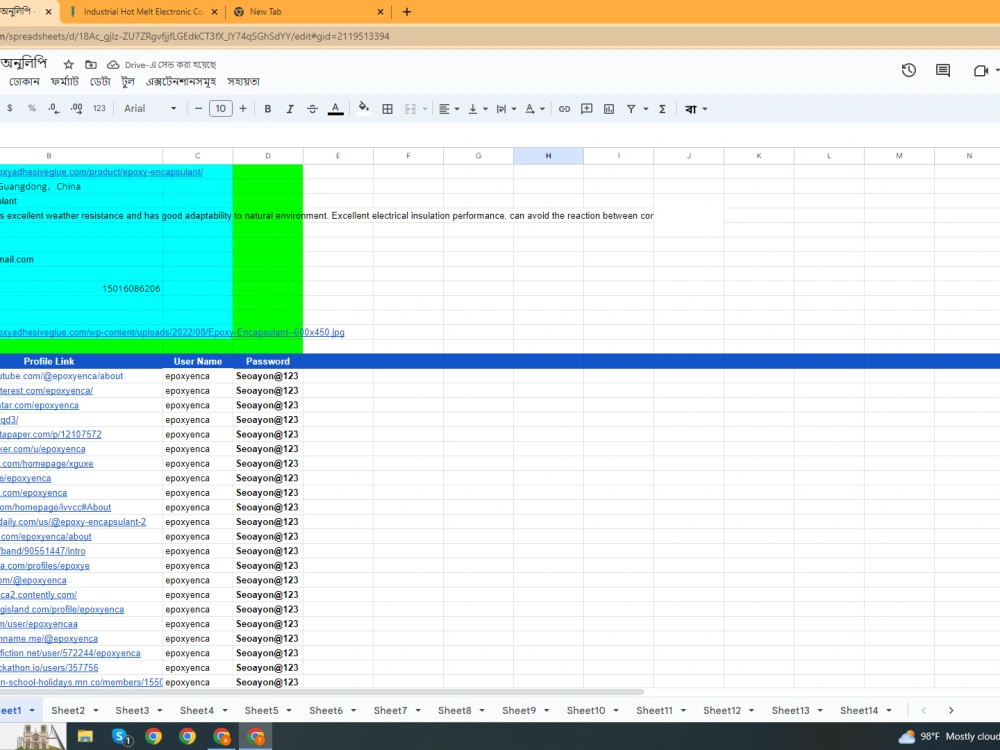Screen dimensions: 1000x750
Task: Expand the Bengali input tools arrow
Action: coord(705,109)
